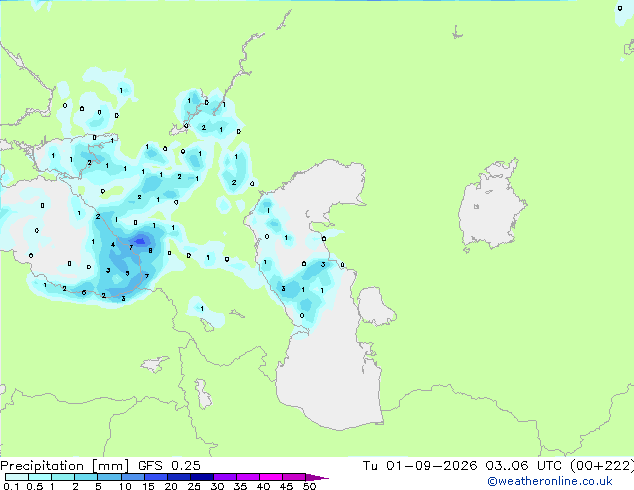634x490 pixels.
Task: Pick the 1–2 mm legend color box
Action: coord(63,477)
